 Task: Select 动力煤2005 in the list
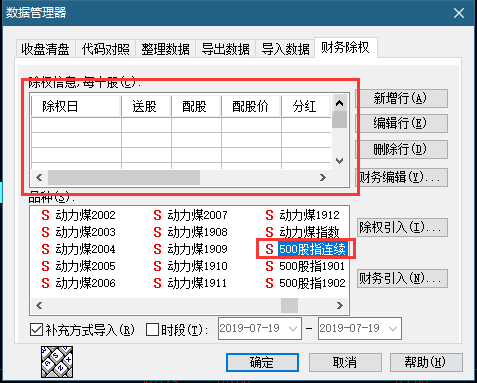pos(79,266)
